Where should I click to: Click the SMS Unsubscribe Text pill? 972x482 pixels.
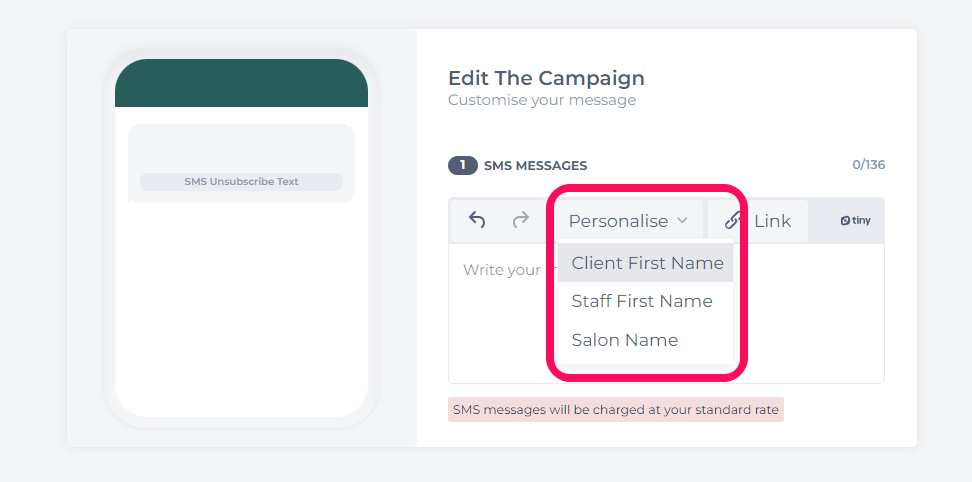pos(241,182)
